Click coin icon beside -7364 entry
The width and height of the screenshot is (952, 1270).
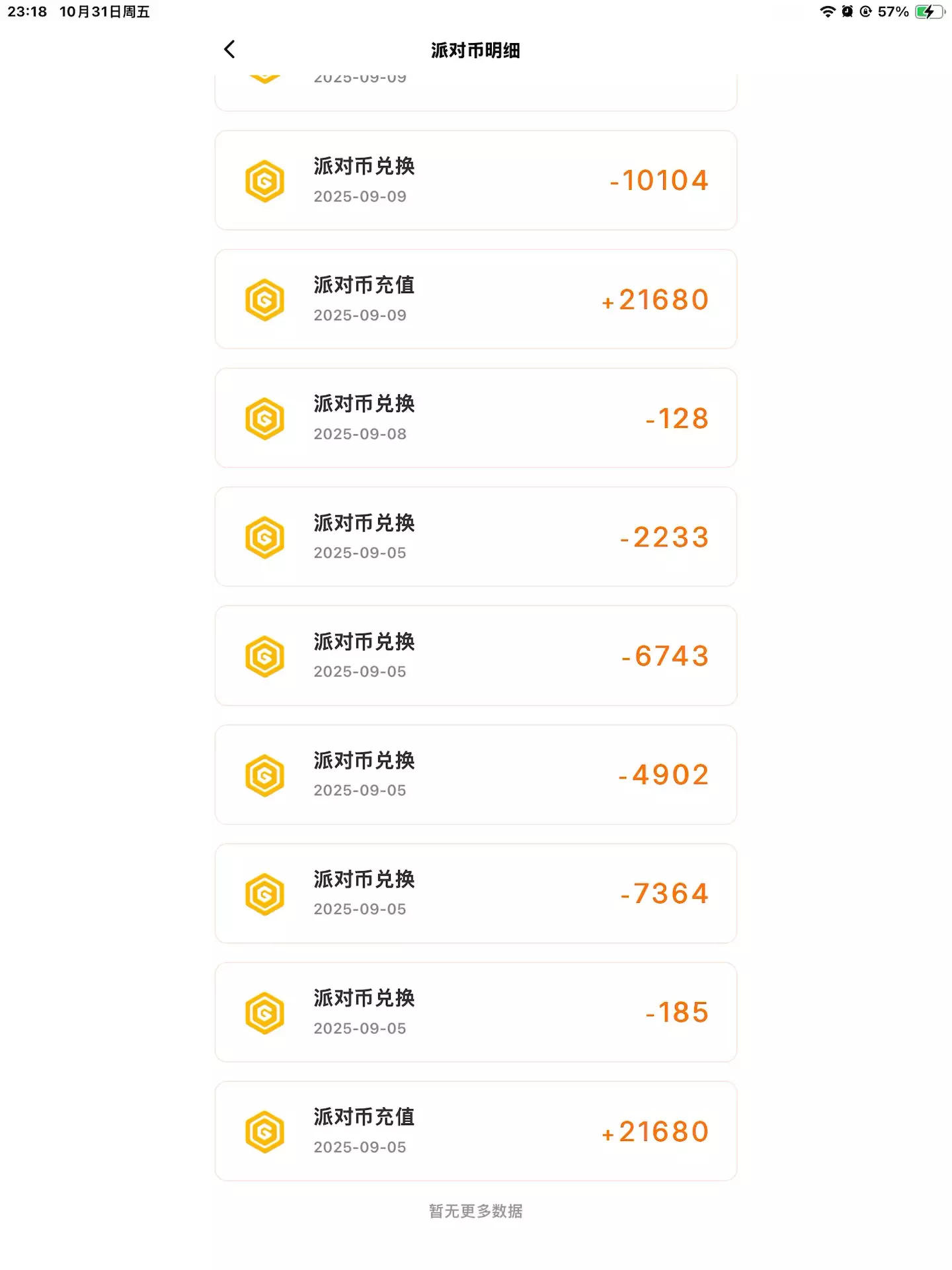pyautogui.click(x=264, y=894)
